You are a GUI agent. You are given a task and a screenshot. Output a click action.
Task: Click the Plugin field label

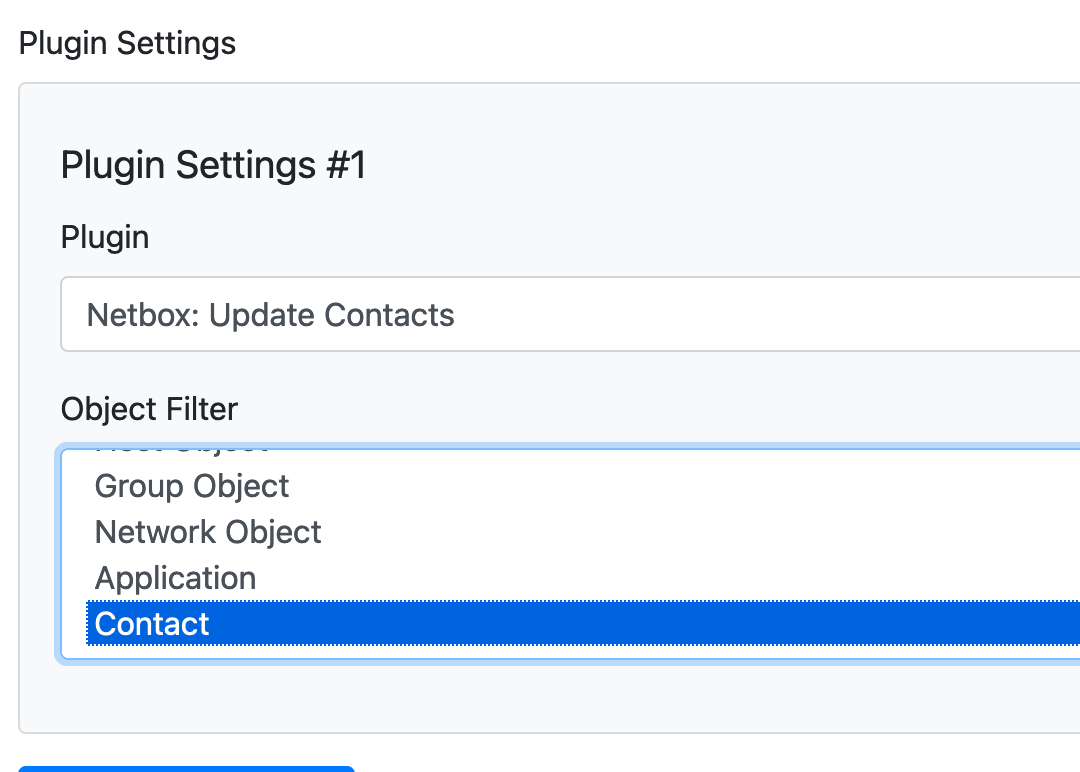105,237
